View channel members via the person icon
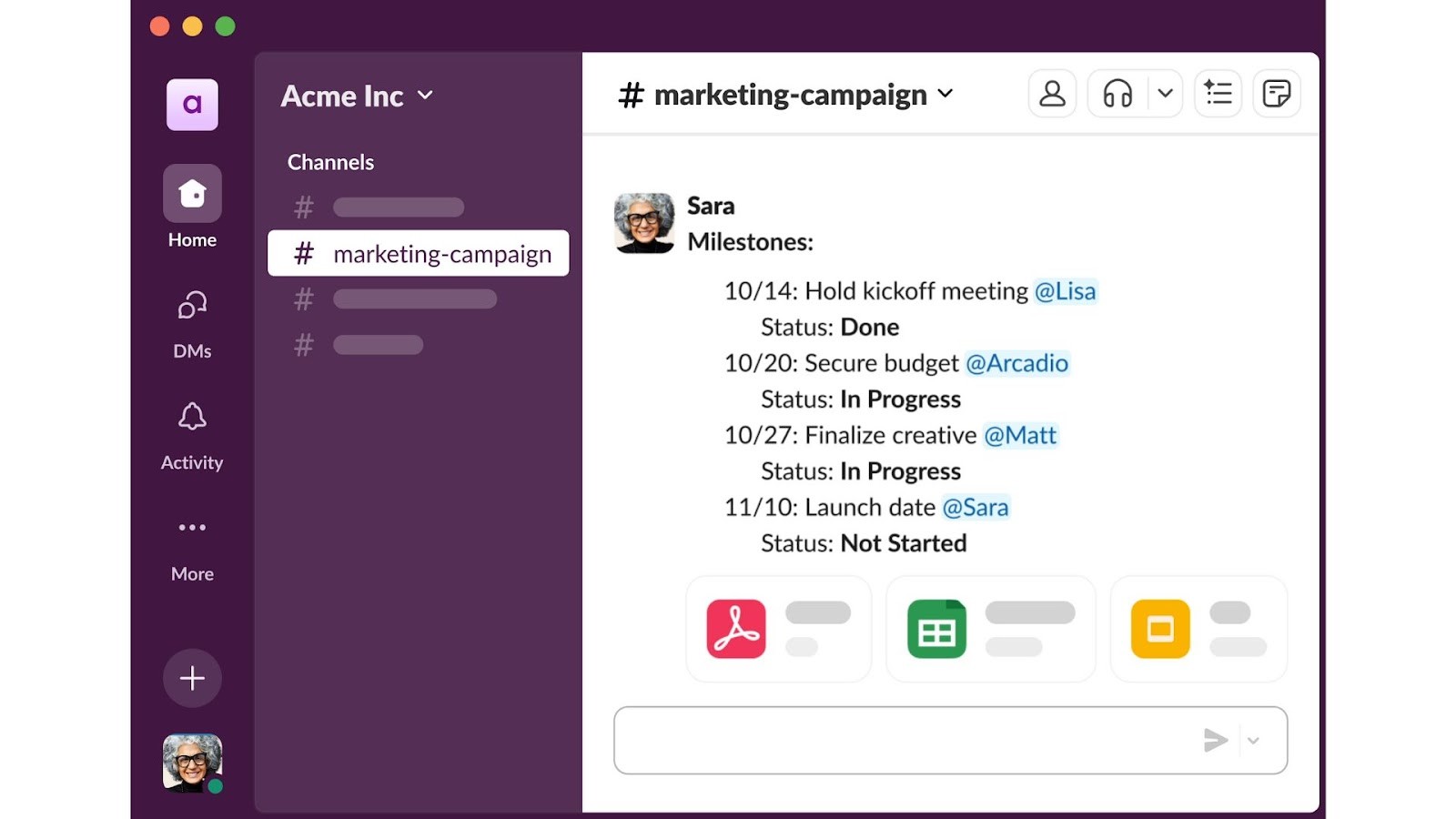Viewport: 1456px width, 819px height. (1052, 93)
